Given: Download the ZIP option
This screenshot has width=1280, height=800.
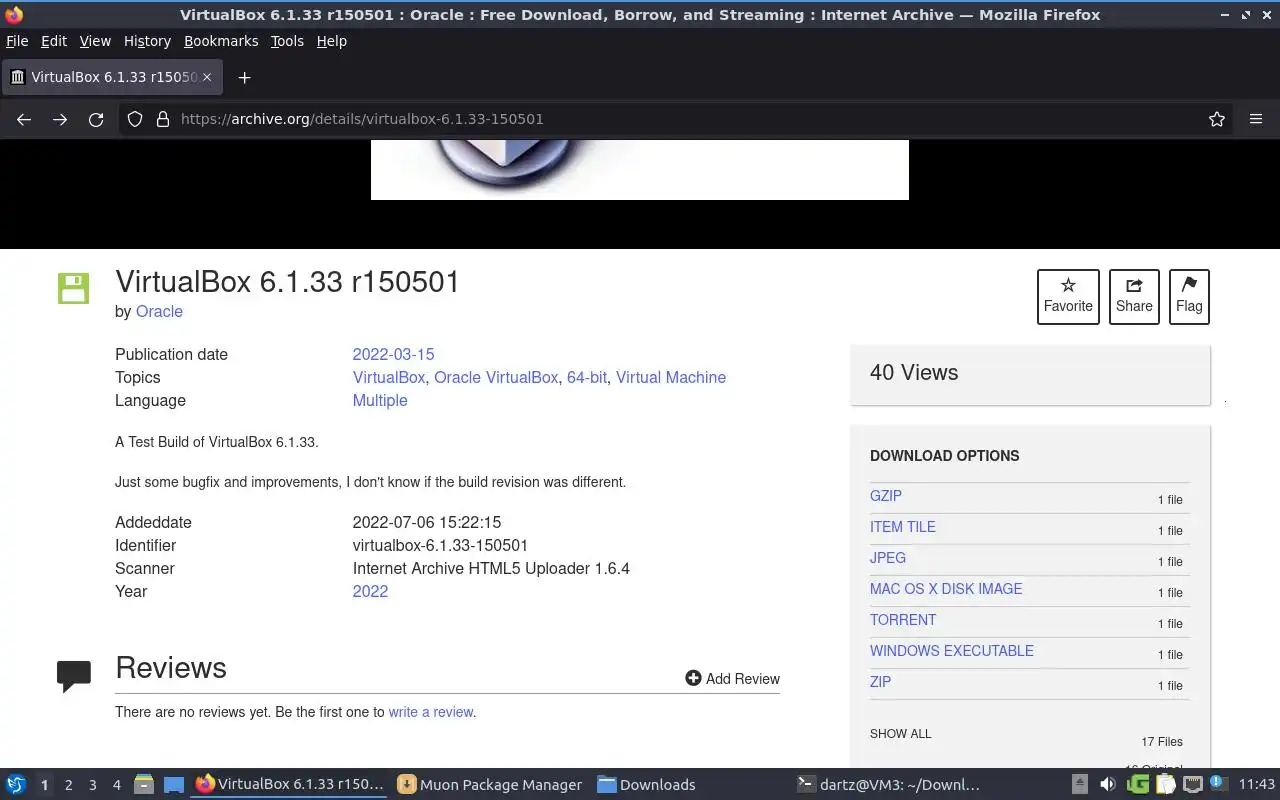Looking at the screenshot, I should (x=880, y=681).
